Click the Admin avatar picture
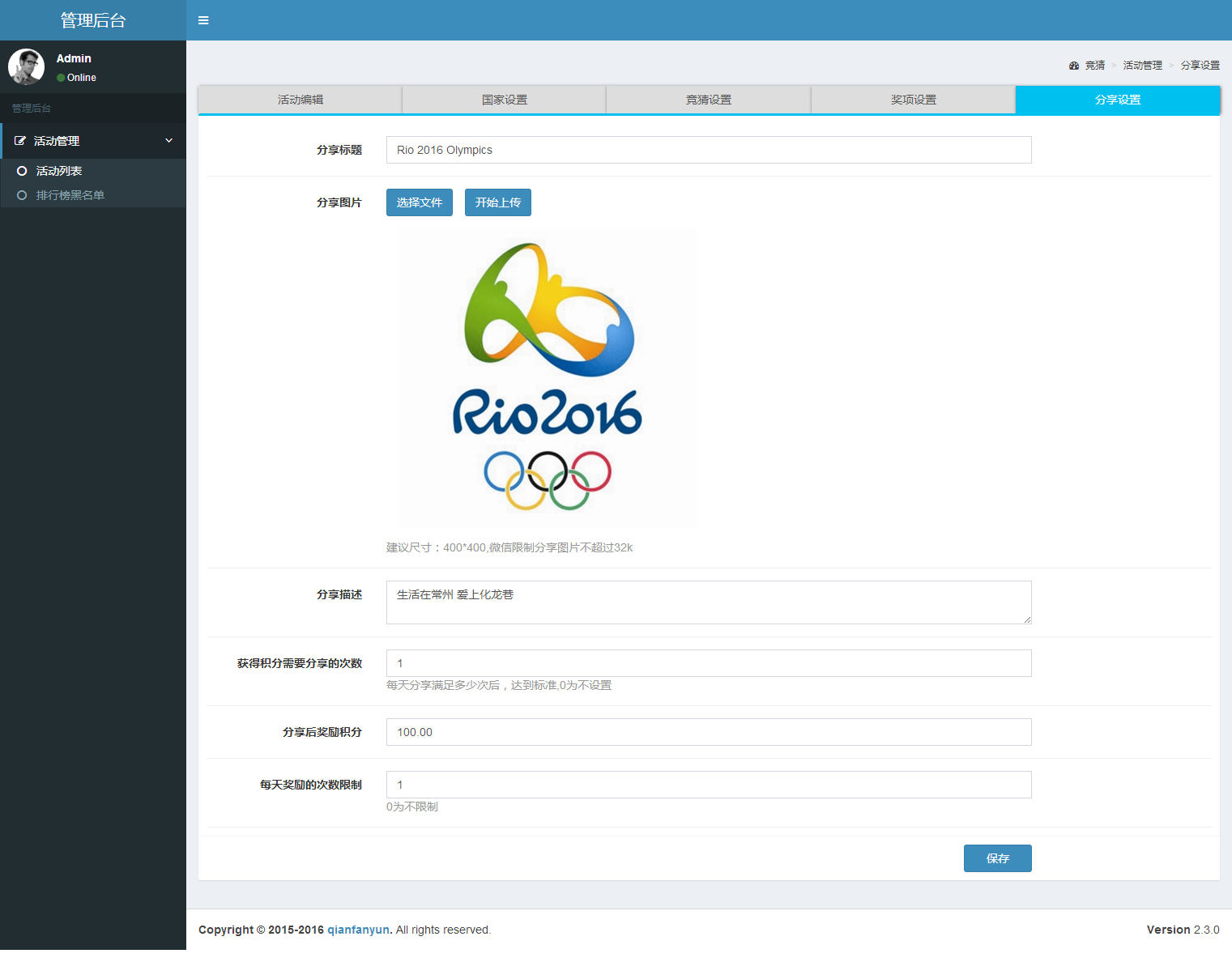 pos(27,66)
